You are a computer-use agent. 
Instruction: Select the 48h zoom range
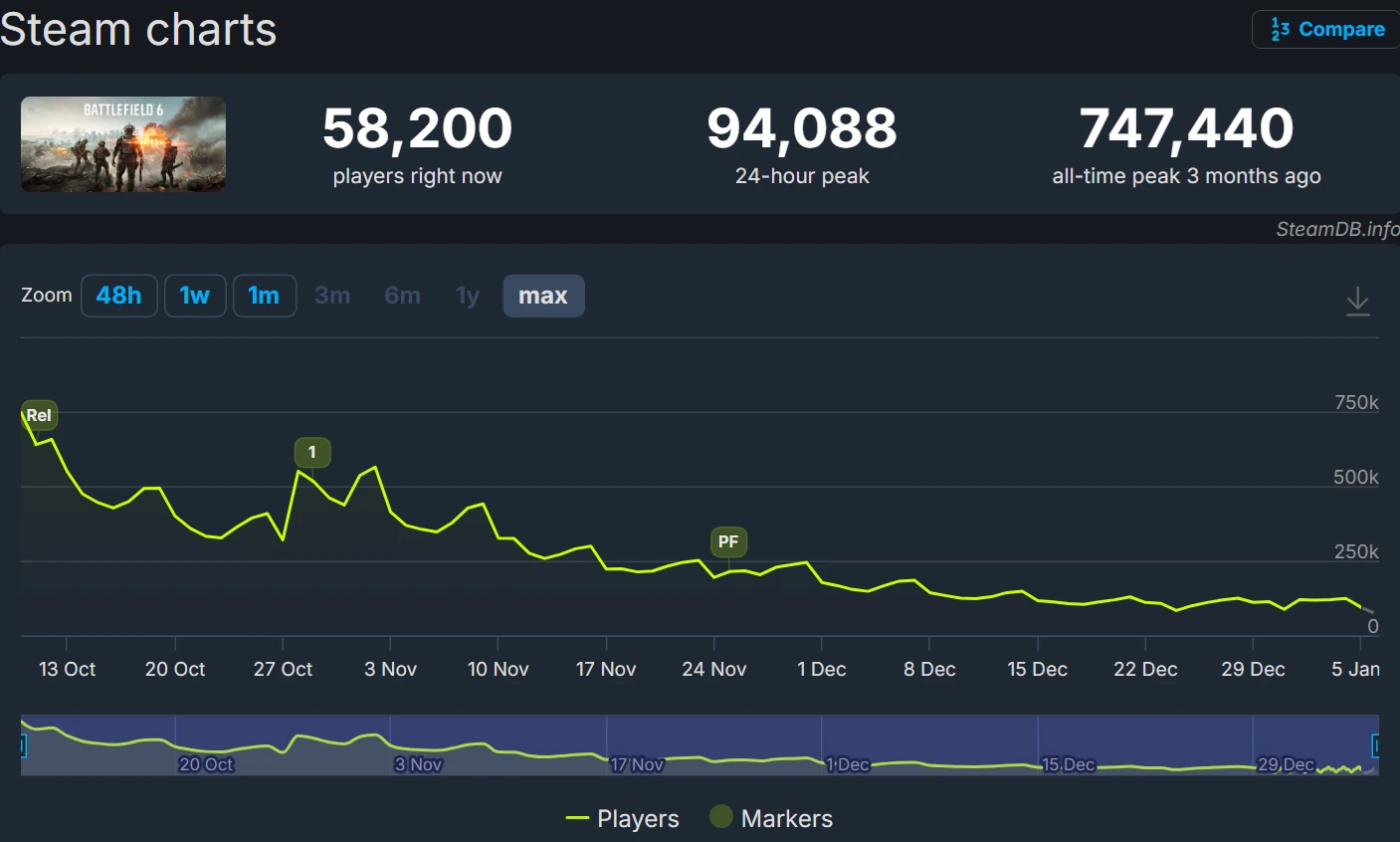pyautogui.click(x=118, y=296)
